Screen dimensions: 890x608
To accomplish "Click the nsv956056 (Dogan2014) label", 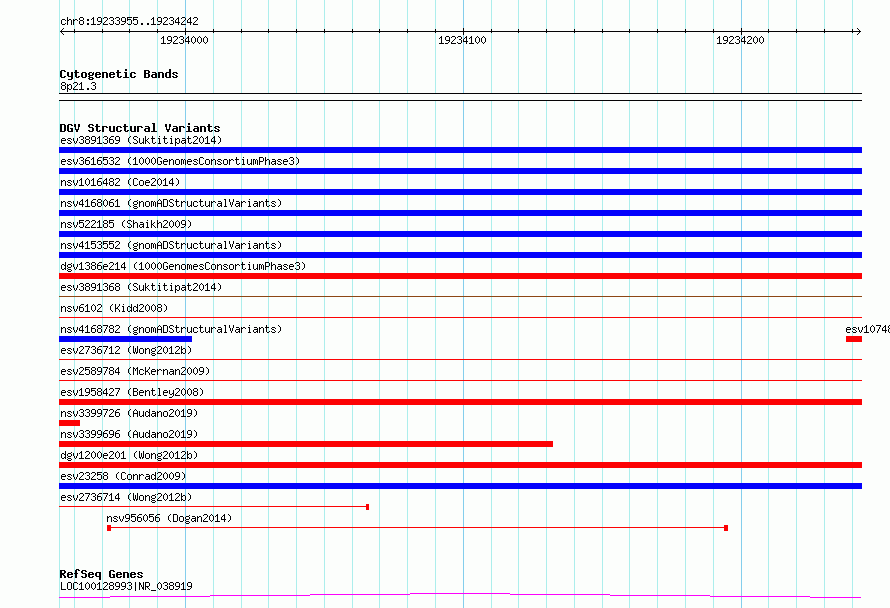I will [169, 518].
